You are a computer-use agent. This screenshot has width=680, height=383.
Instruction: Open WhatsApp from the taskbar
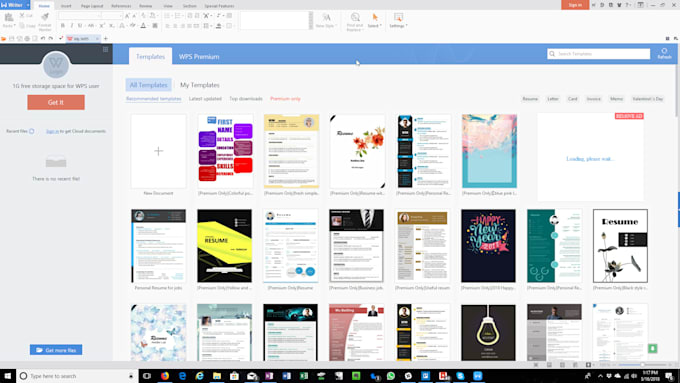391,376
